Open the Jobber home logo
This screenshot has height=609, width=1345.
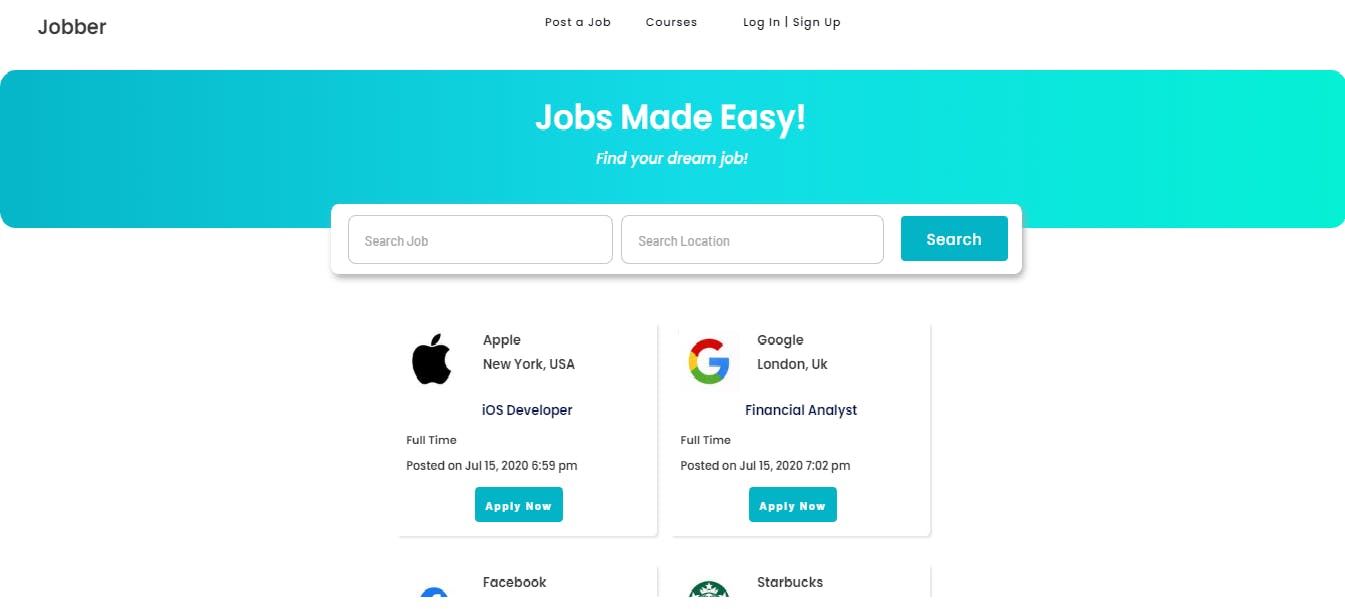point(72,27)
